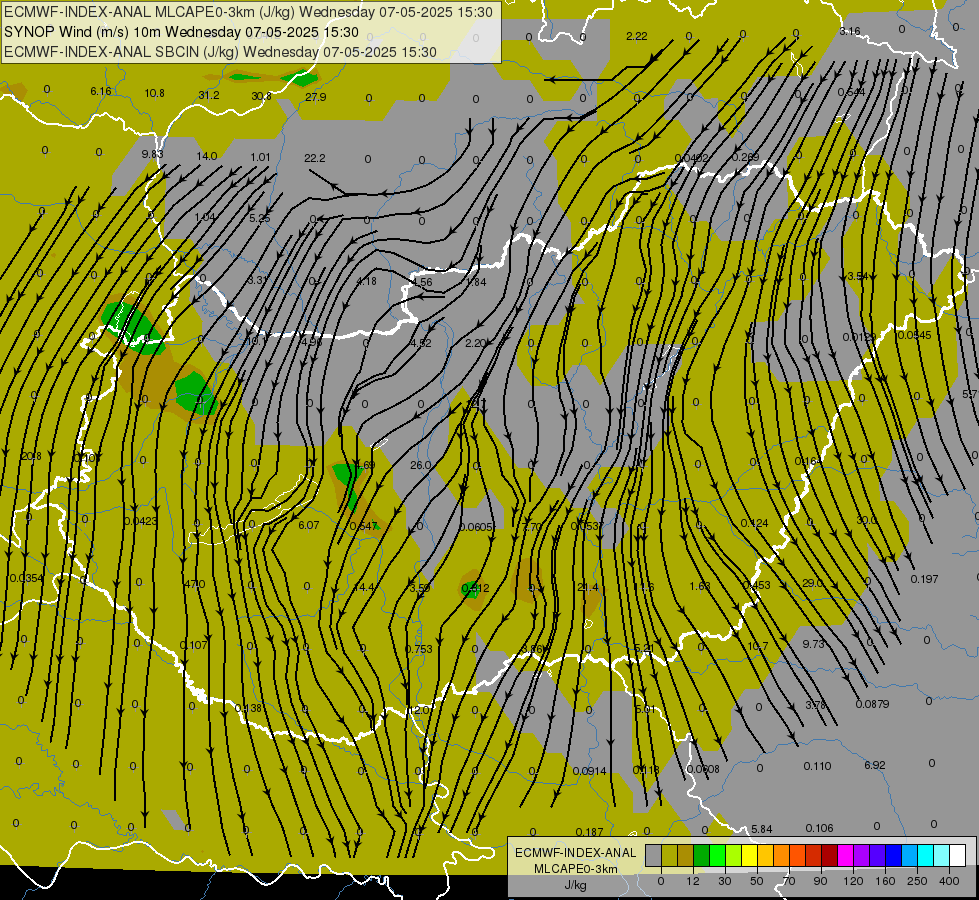Click the map value '5.25'
The height and width of the screenshot is (900, 979).
(260, 218)
